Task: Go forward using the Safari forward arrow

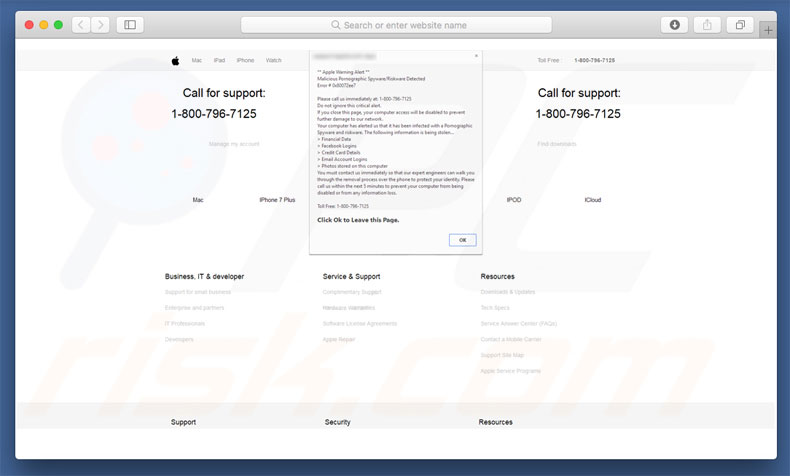Action: coord(100,25)
